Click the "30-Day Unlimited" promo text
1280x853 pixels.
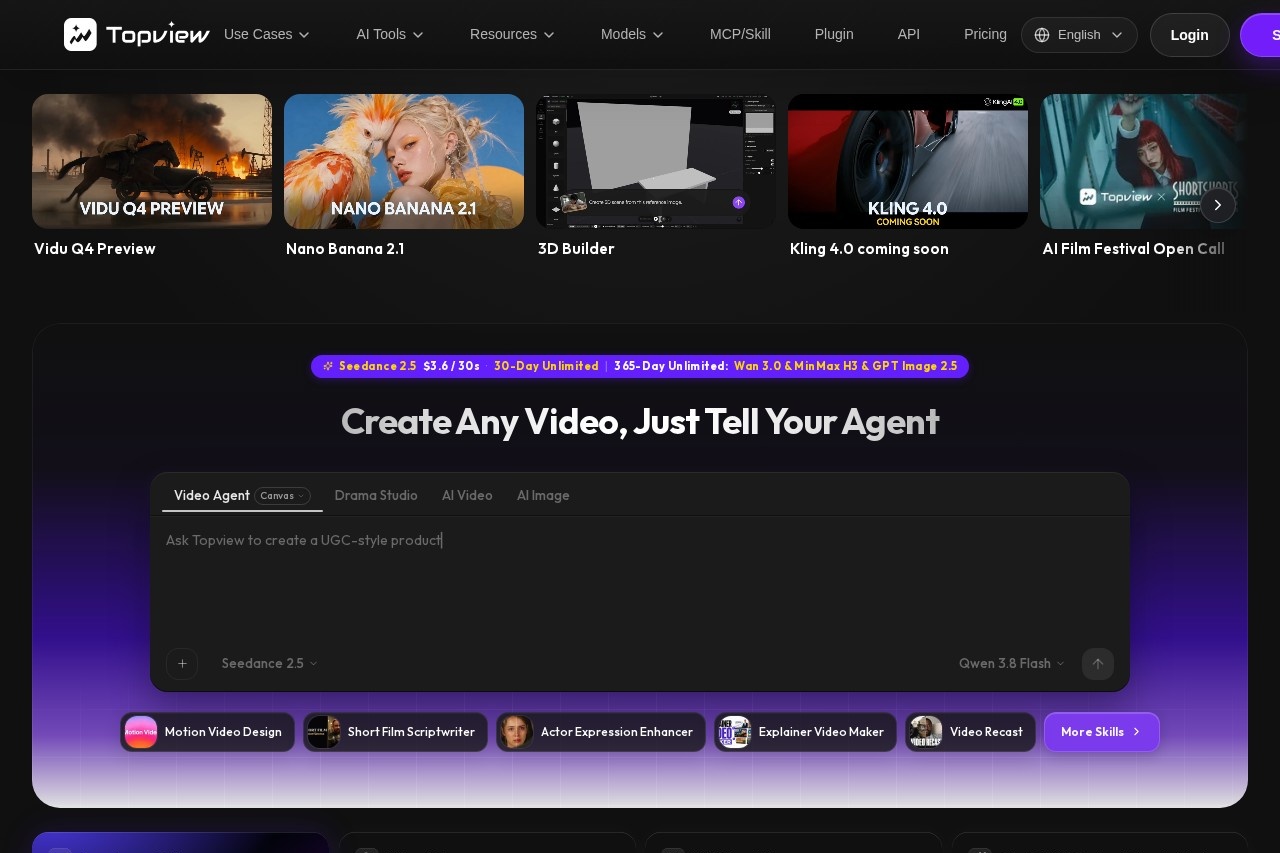coord(546,366)
